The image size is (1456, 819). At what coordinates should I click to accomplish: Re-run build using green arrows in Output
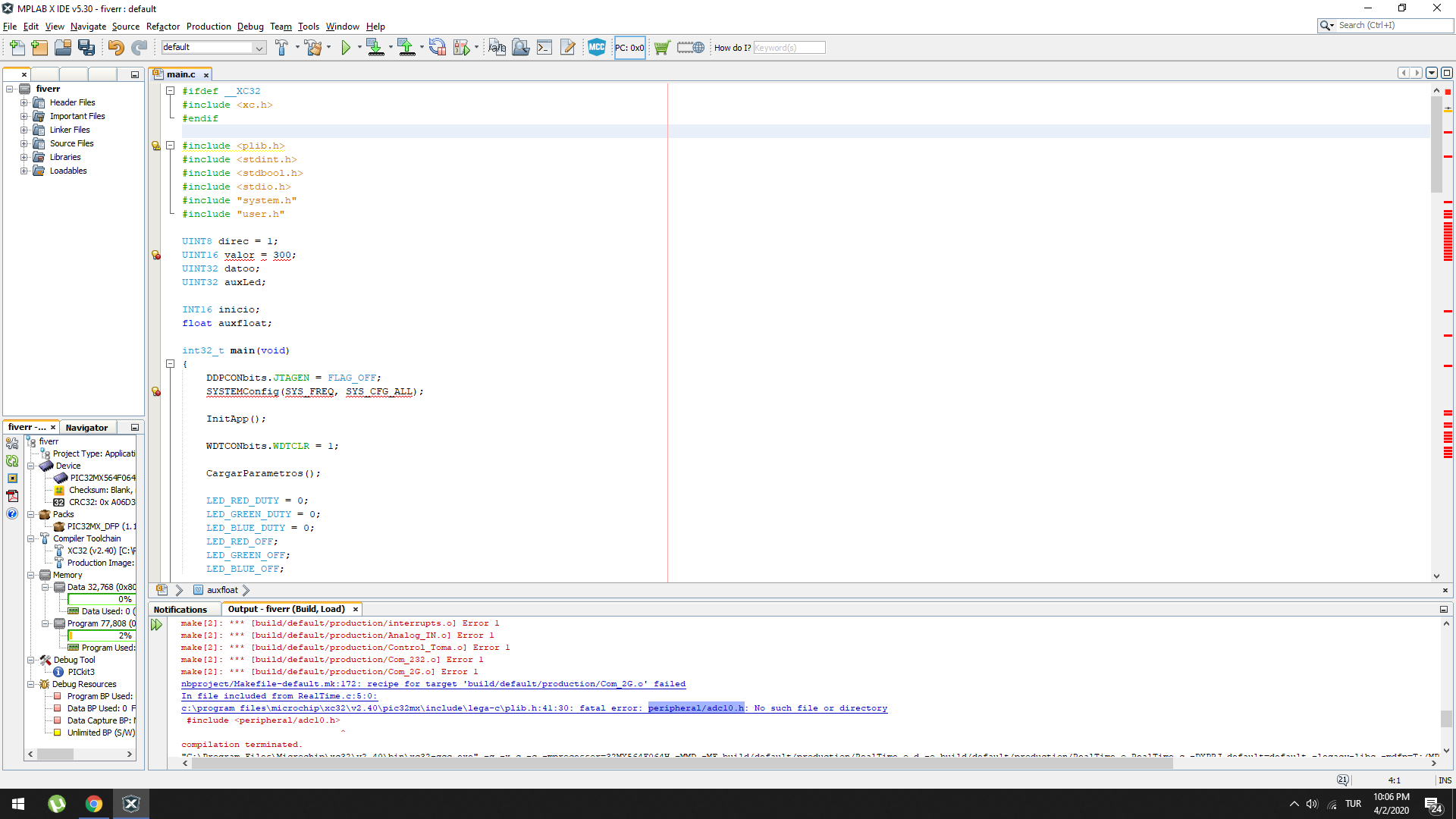click(x=157, y=625)
